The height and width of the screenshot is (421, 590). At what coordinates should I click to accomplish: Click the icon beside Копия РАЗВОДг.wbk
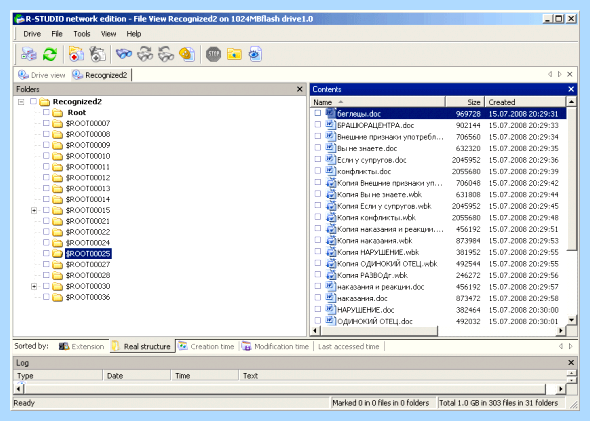[x=330, y=275]
